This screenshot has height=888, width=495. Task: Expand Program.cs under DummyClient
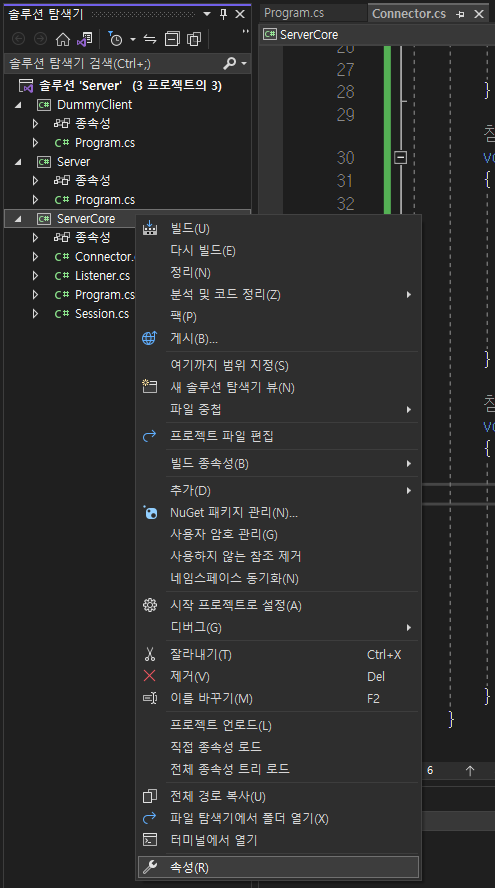point(36,143)
